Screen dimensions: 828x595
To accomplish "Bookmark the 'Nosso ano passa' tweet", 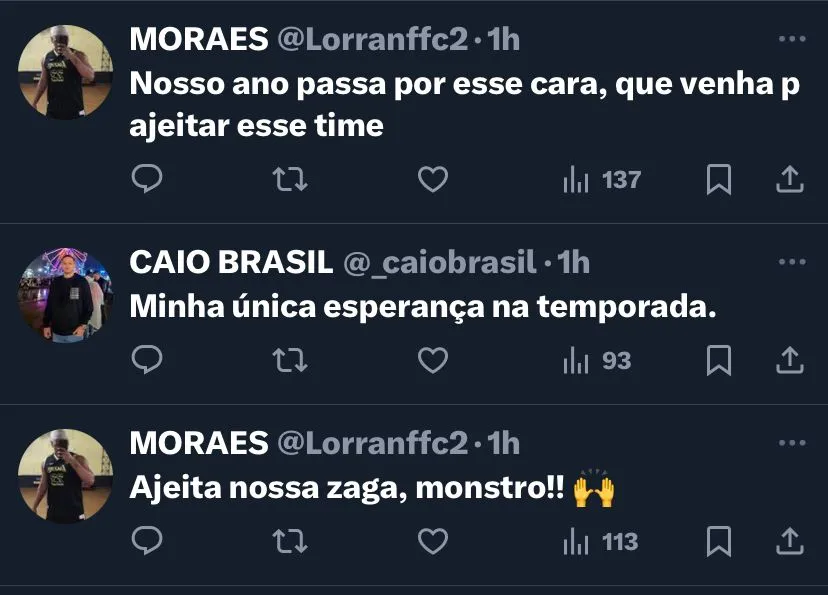I will coord(719,180).
